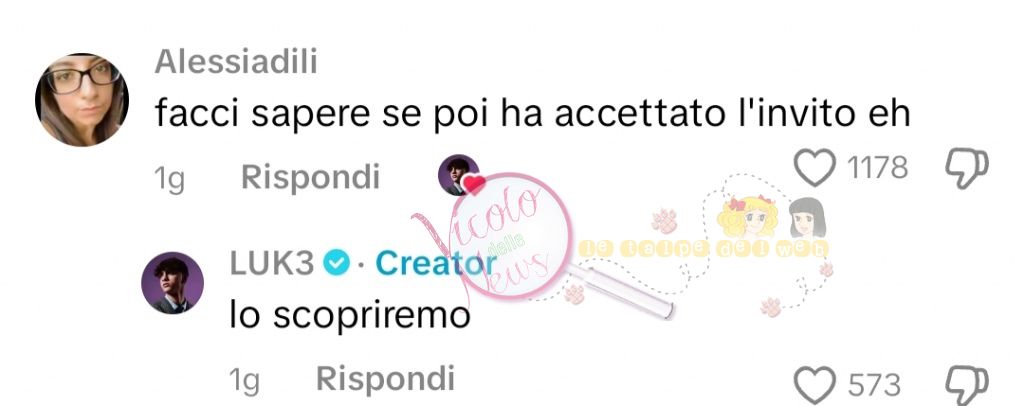Open LUK3's profile picture
The image size is (1024, 406).
click(x=172, y=283)
